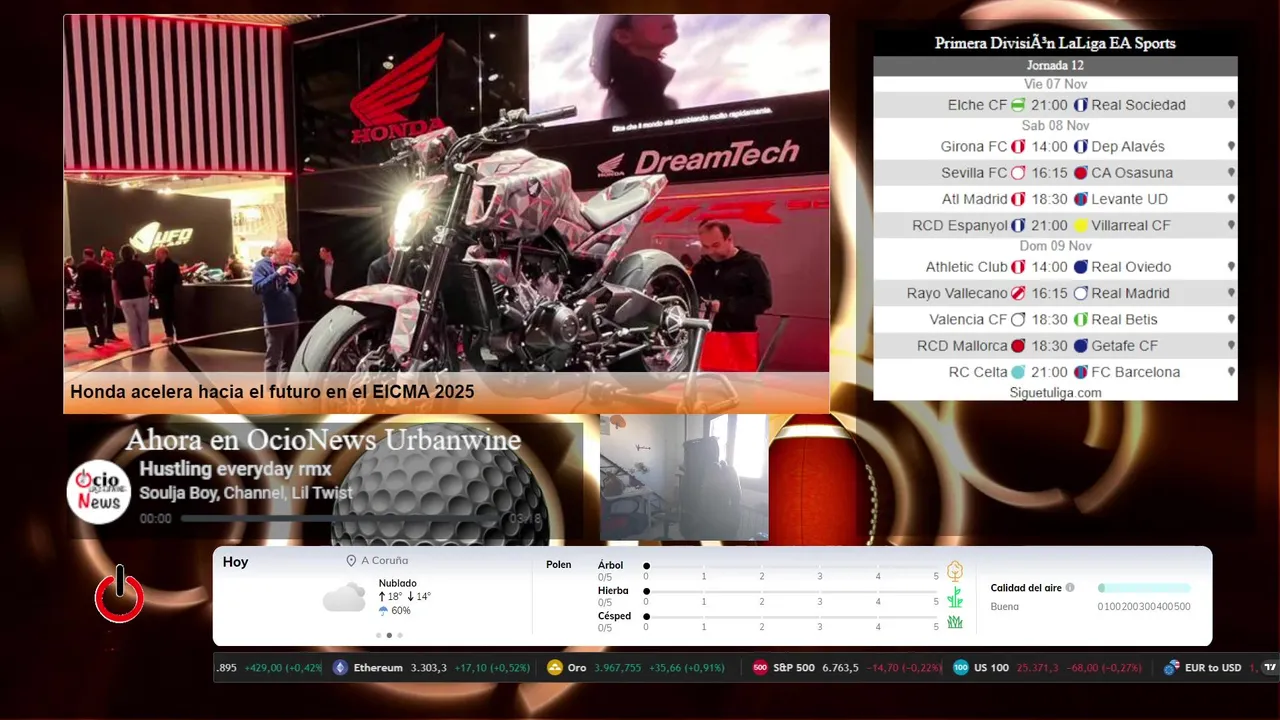Click the Vie 07 Nov date row

coord(1055,84)
